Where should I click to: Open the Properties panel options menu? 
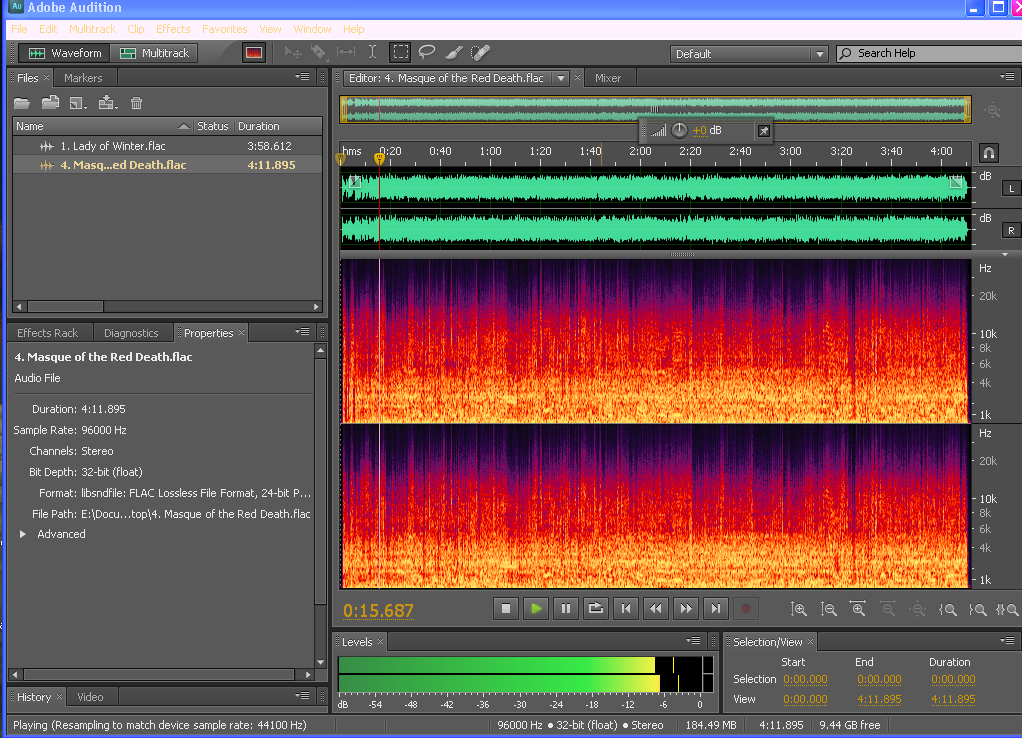[x=302, y=332]
